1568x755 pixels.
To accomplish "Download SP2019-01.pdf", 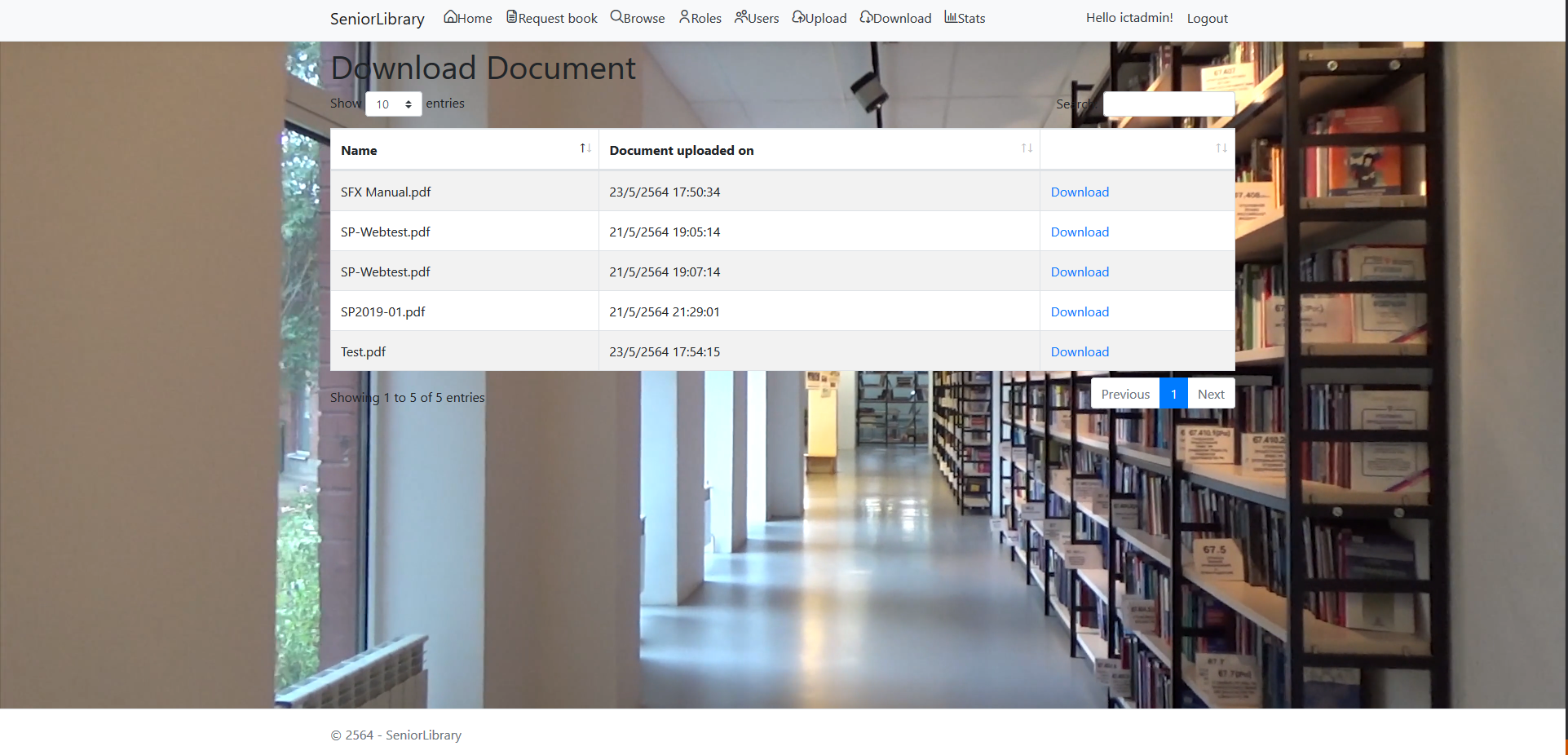I will (1080, 312).
